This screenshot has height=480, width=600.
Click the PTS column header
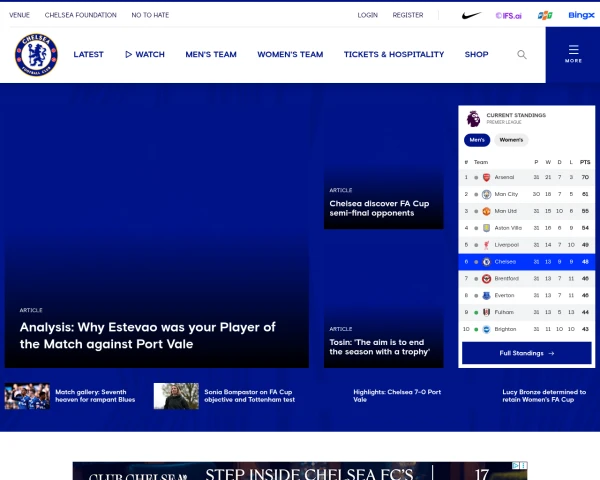point(585,162)
